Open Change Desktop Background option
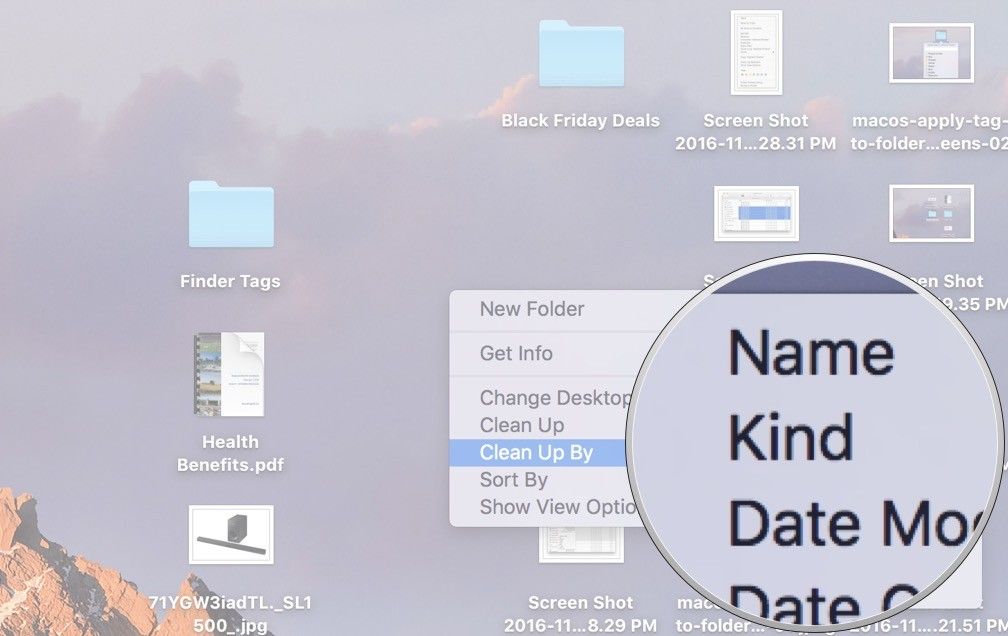 pos(554,398)
